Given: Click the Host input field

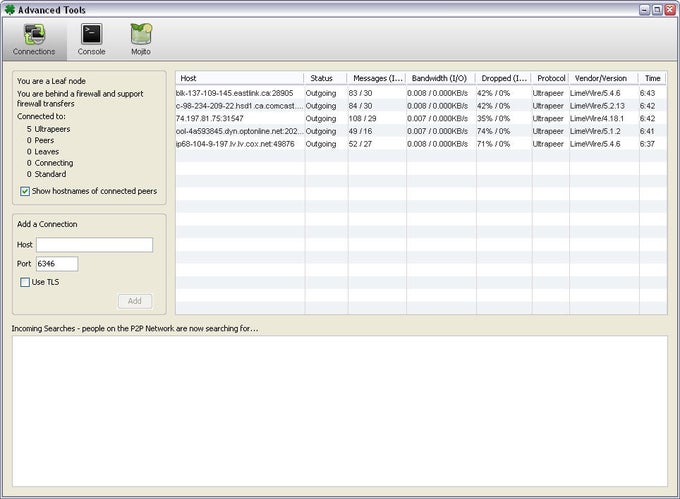Looking at the screenshot, I should click(x=95, y=245).
